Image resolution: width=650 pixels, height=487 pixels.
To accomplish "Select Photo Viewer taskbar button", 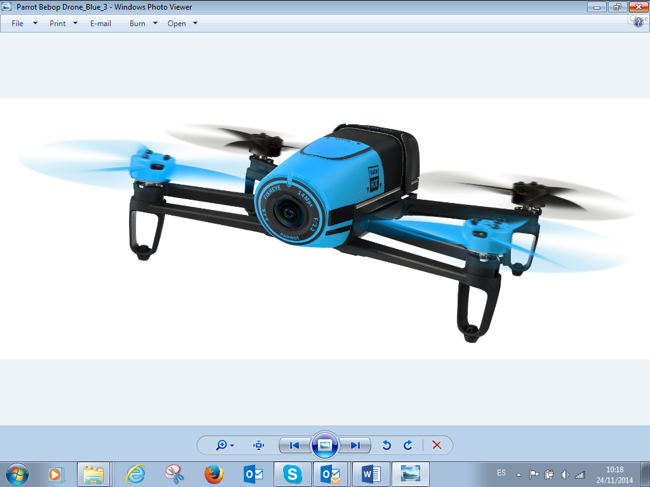I will [410, 474].
